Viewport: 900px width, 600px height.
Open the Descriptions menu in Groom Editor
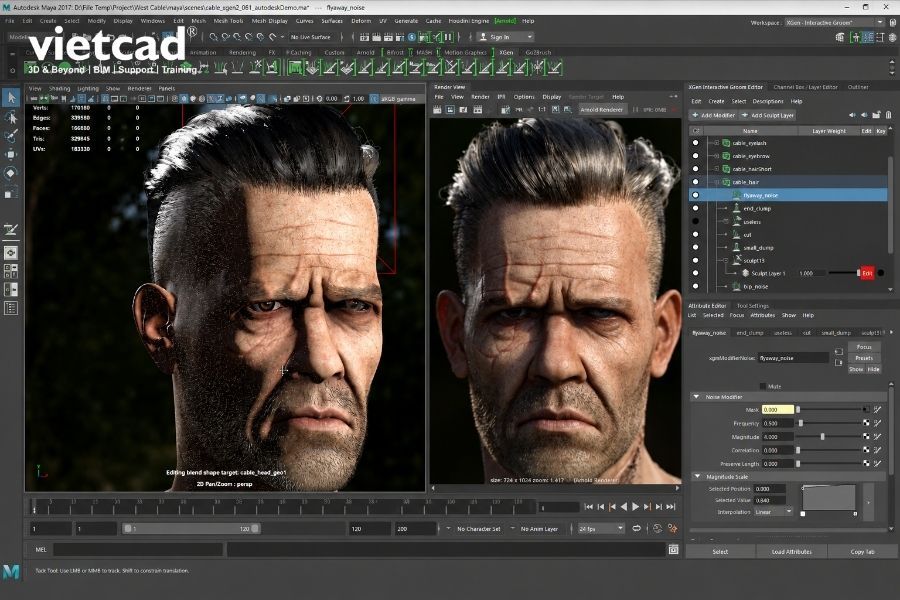coord(767,102)
